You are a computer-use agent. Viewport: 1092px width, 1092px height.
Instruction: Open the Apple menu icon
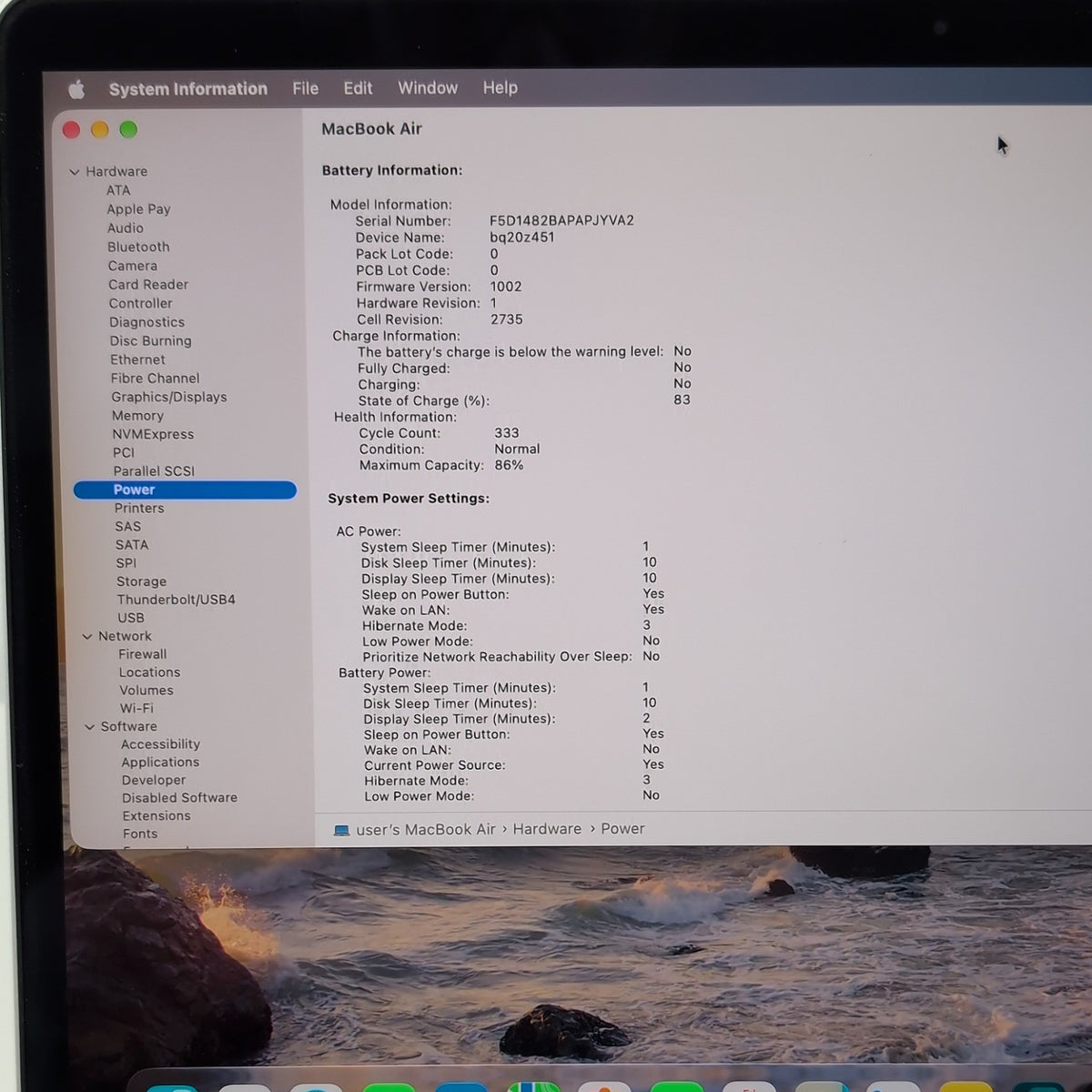pyautogui.click(x=77, y=89)
